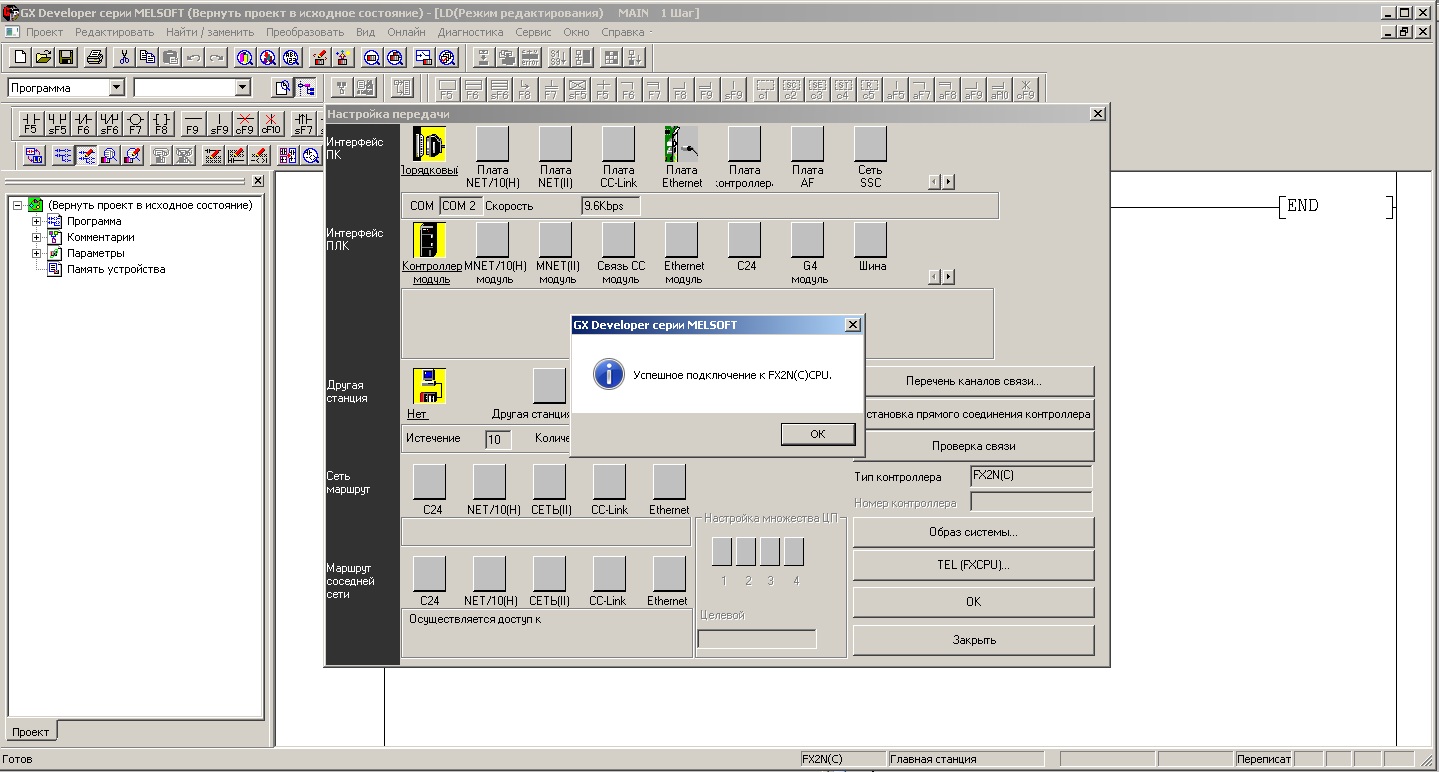Select NET/10(H) board PC interface icon
1439x772 pixels.
coord(493,145)
